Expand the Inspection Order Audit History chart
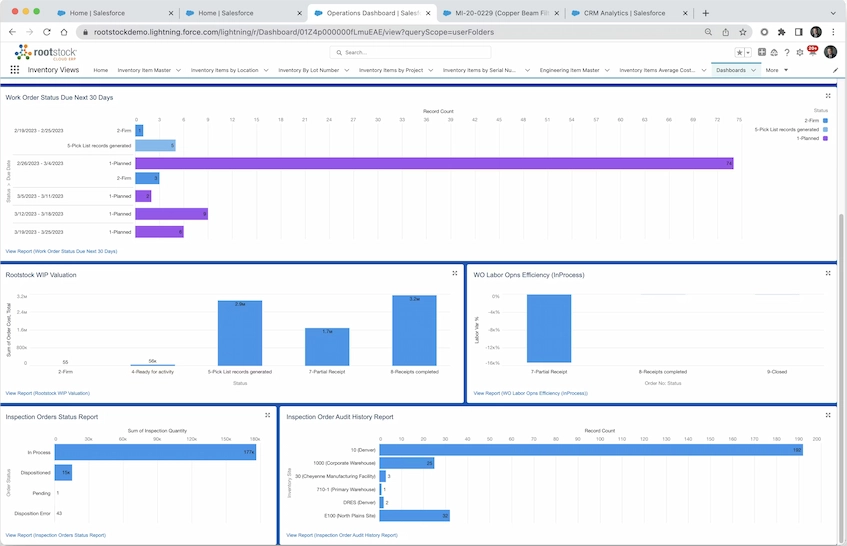Screen dimensions: 847x546 (828, 415)
